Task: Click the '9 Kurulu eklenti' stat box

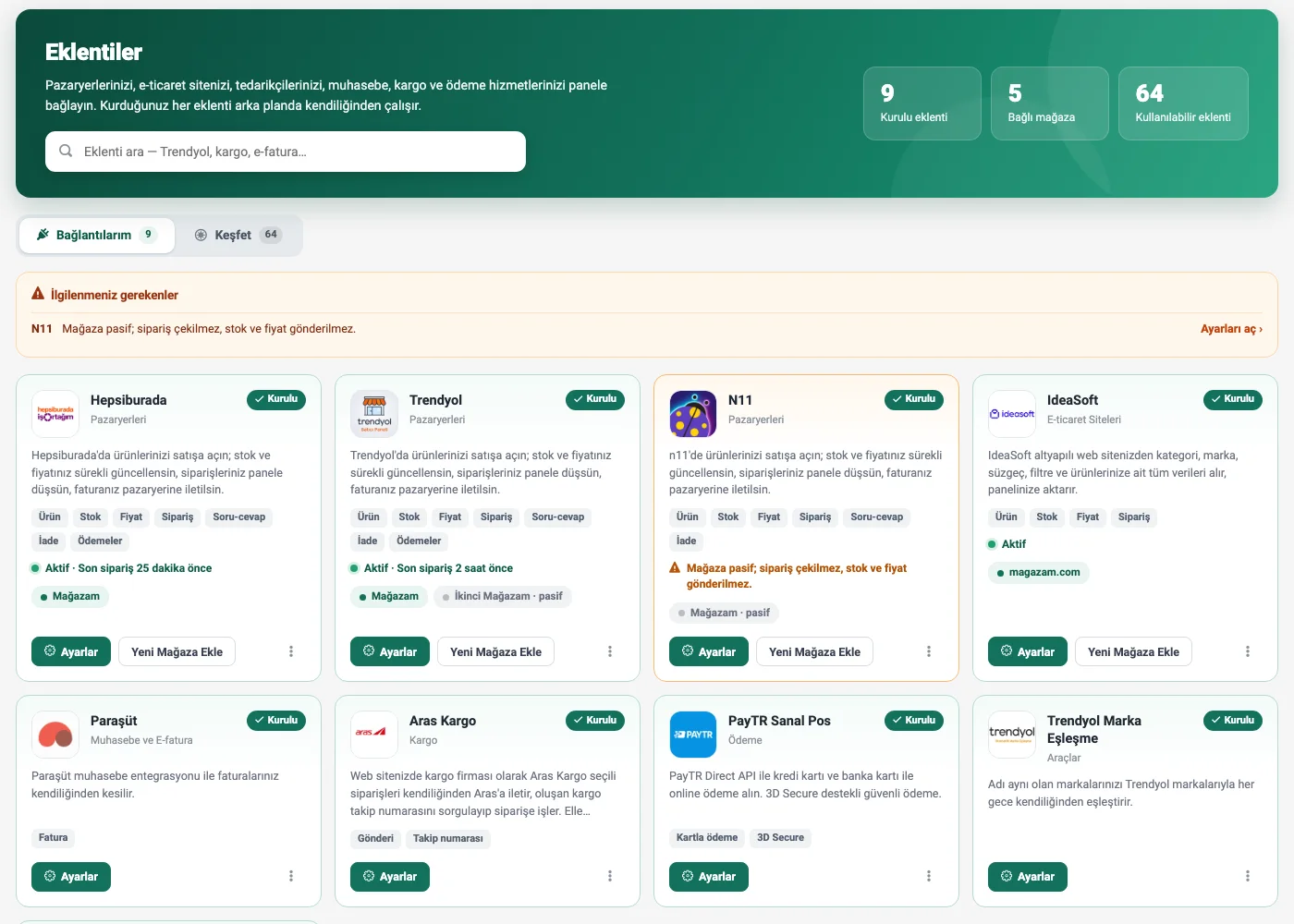Action: tap(922, 103)
